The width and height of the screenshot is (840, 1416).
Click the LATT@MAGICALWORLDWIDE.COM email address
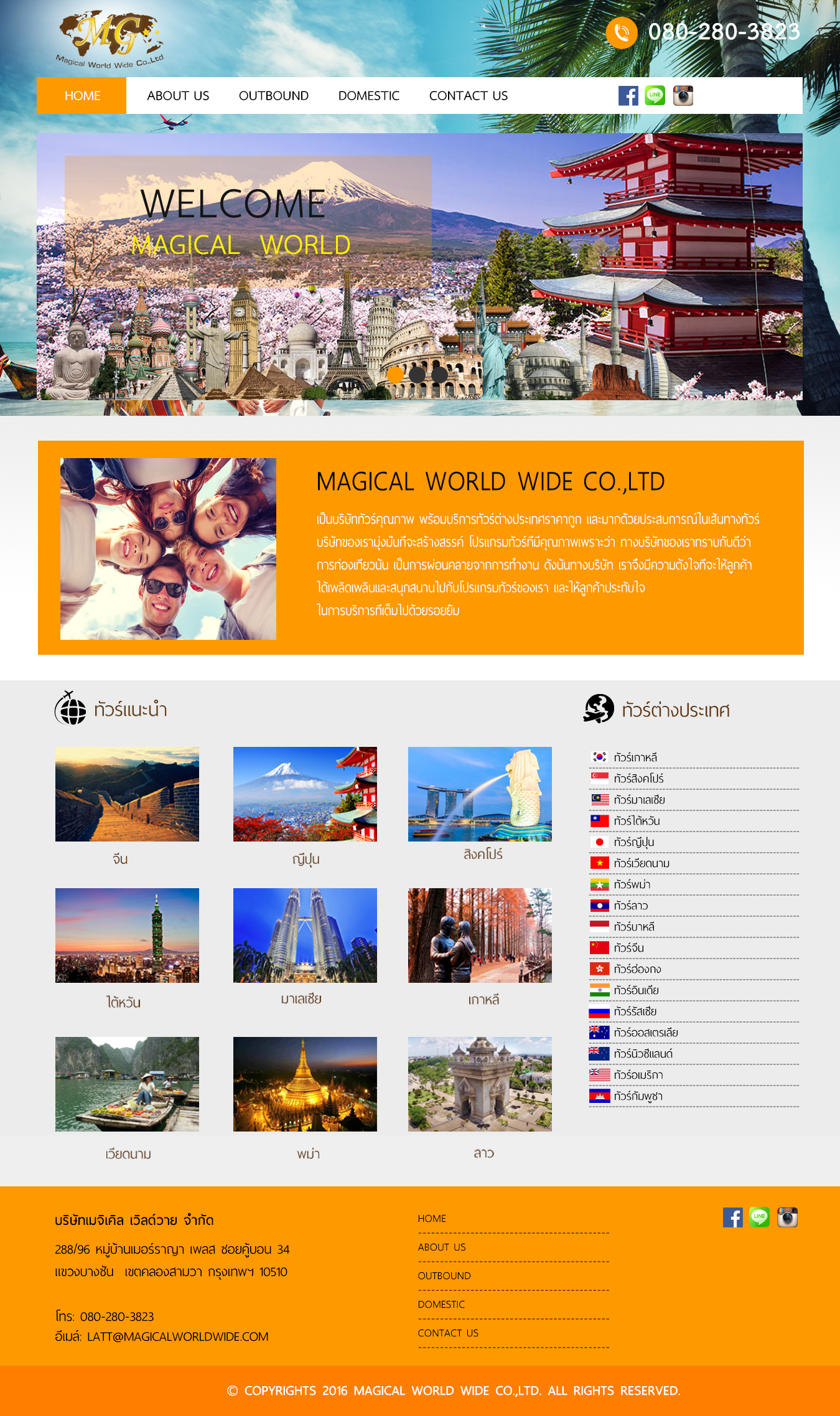(178, 1337)
